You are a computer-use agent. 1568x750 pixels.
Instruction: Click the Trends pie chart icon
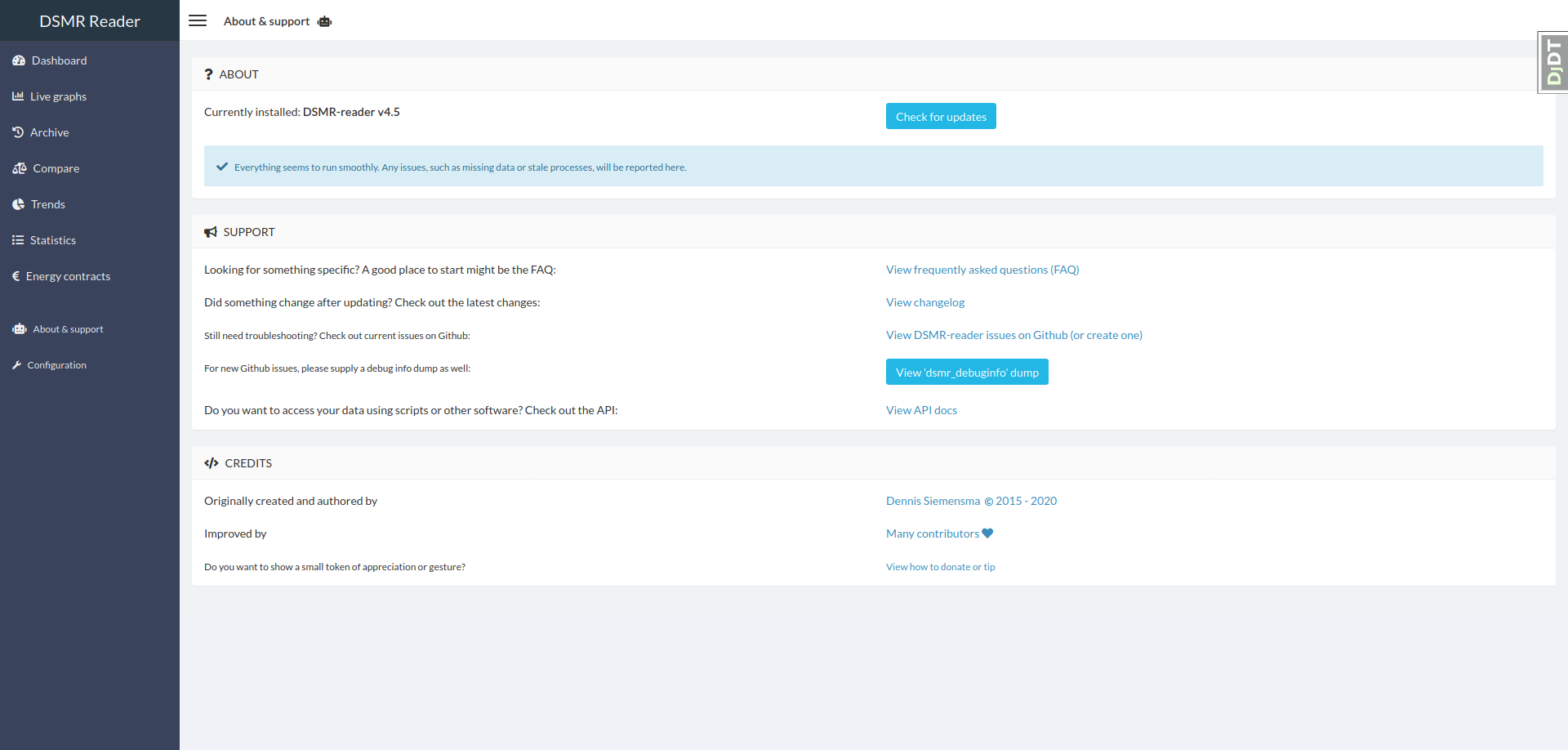18,204
